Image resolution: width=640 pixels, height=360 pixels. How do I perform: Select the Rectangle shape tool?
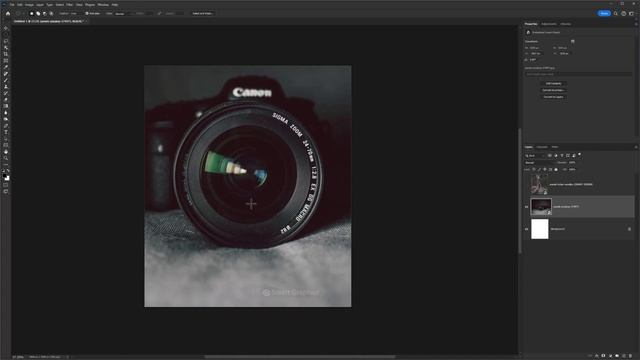pyautogui.click(x=6, y=145)
